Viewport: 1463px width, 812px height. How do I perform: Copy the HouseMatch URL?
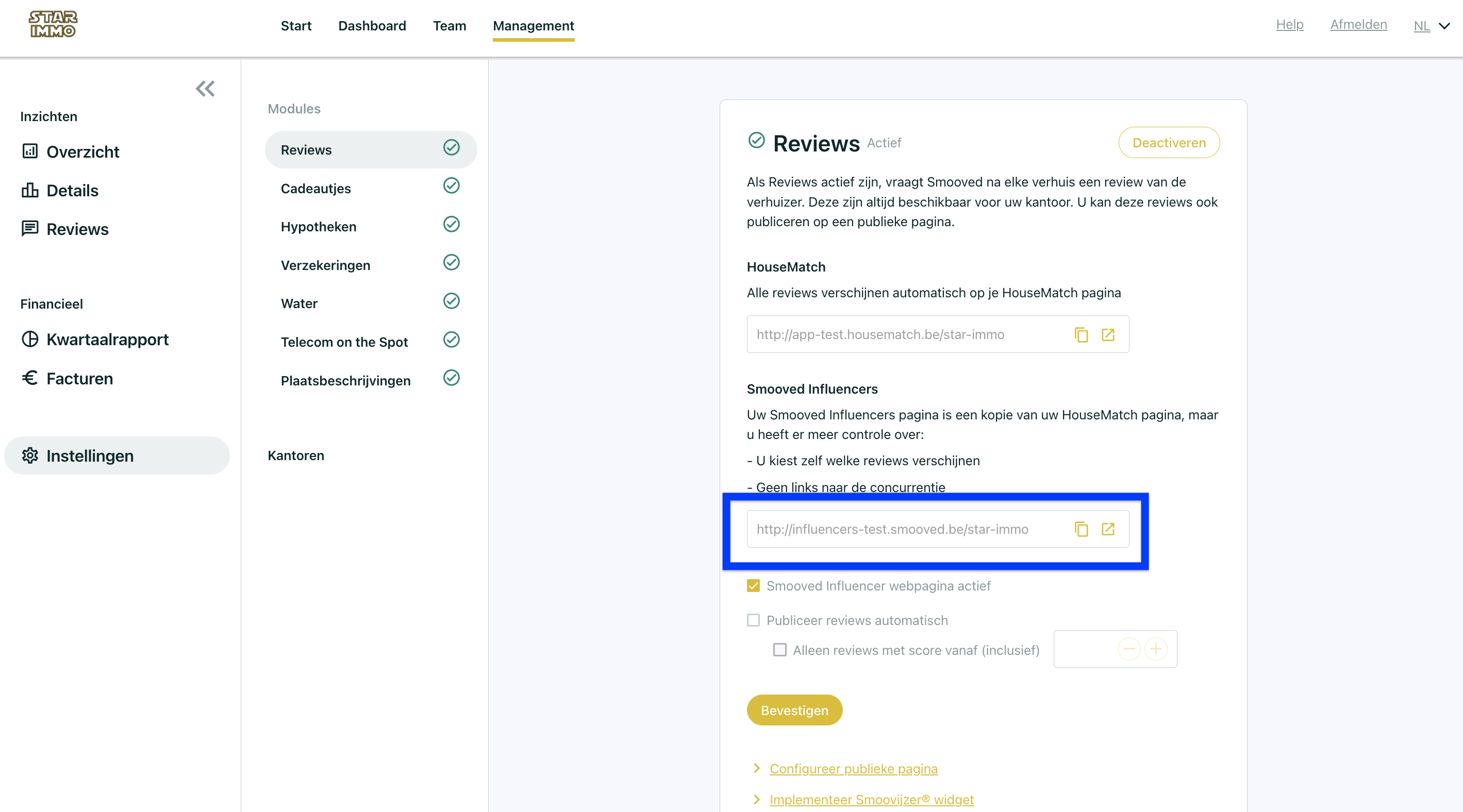pos(1082,335)
